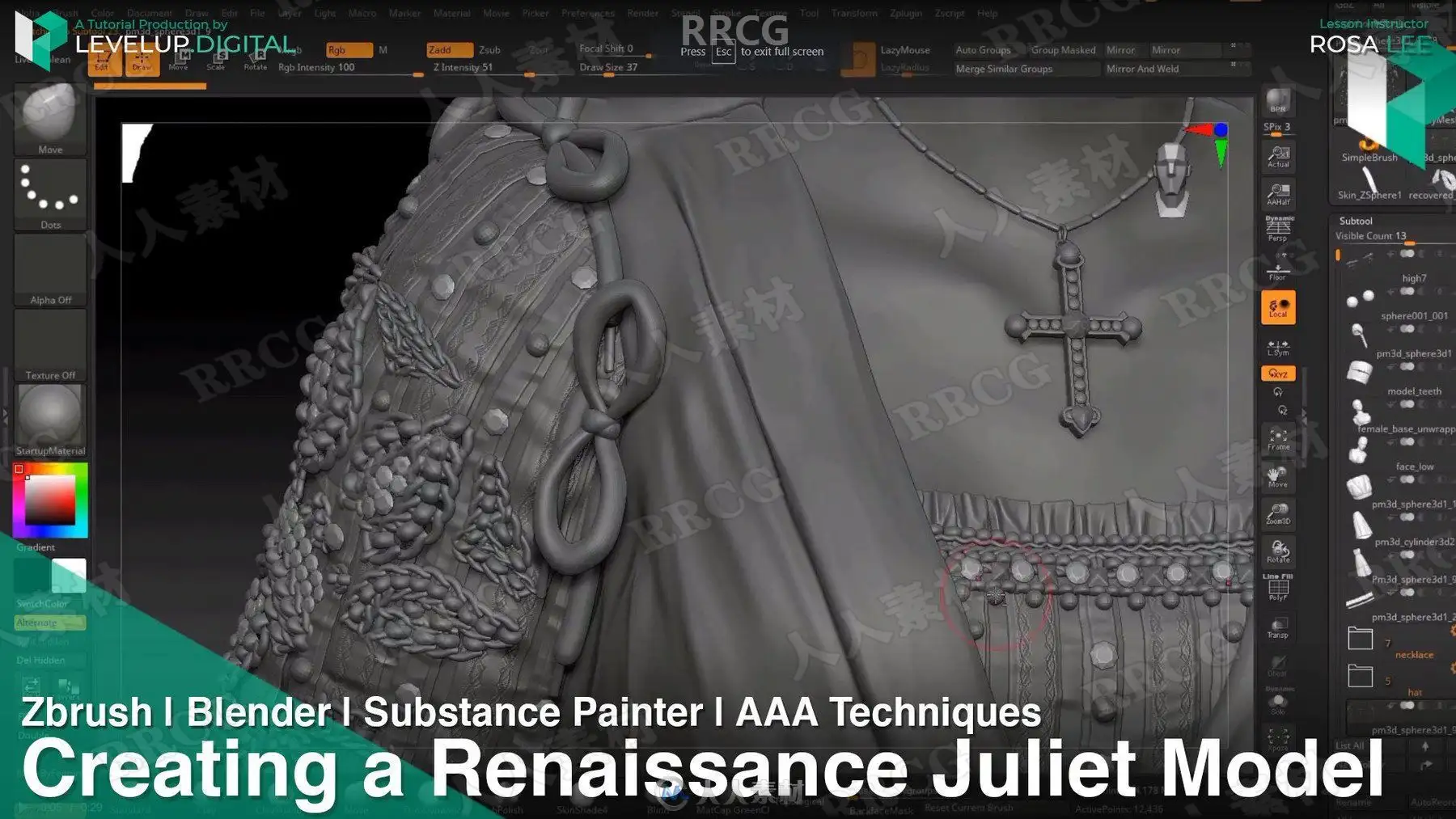Toggle the LazyMouse option
This screenshot has width=1456, height=819.
point(905,50)
